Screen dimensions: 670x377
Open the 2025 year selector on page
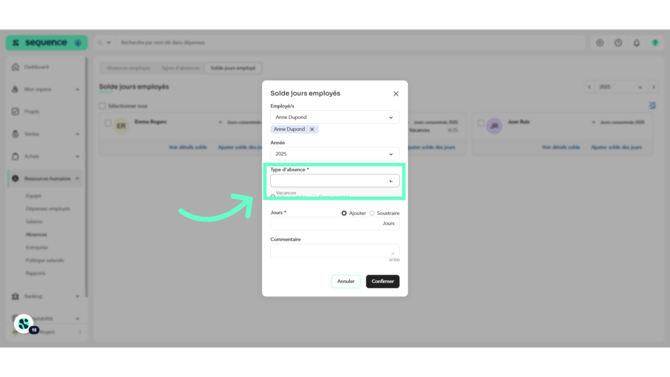[620, 87]
